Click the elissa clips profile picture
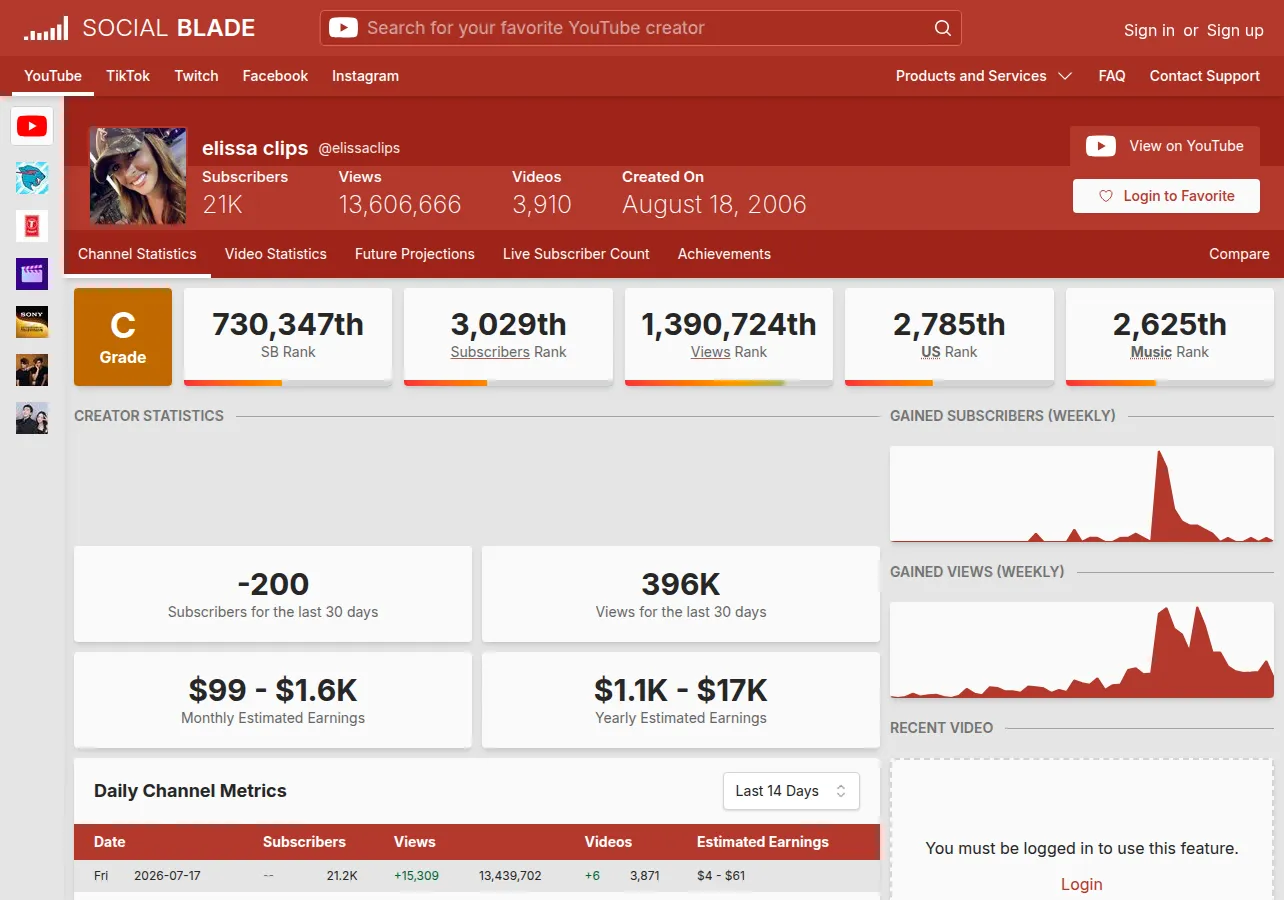 pyautogui.click(x=138, y=176)
